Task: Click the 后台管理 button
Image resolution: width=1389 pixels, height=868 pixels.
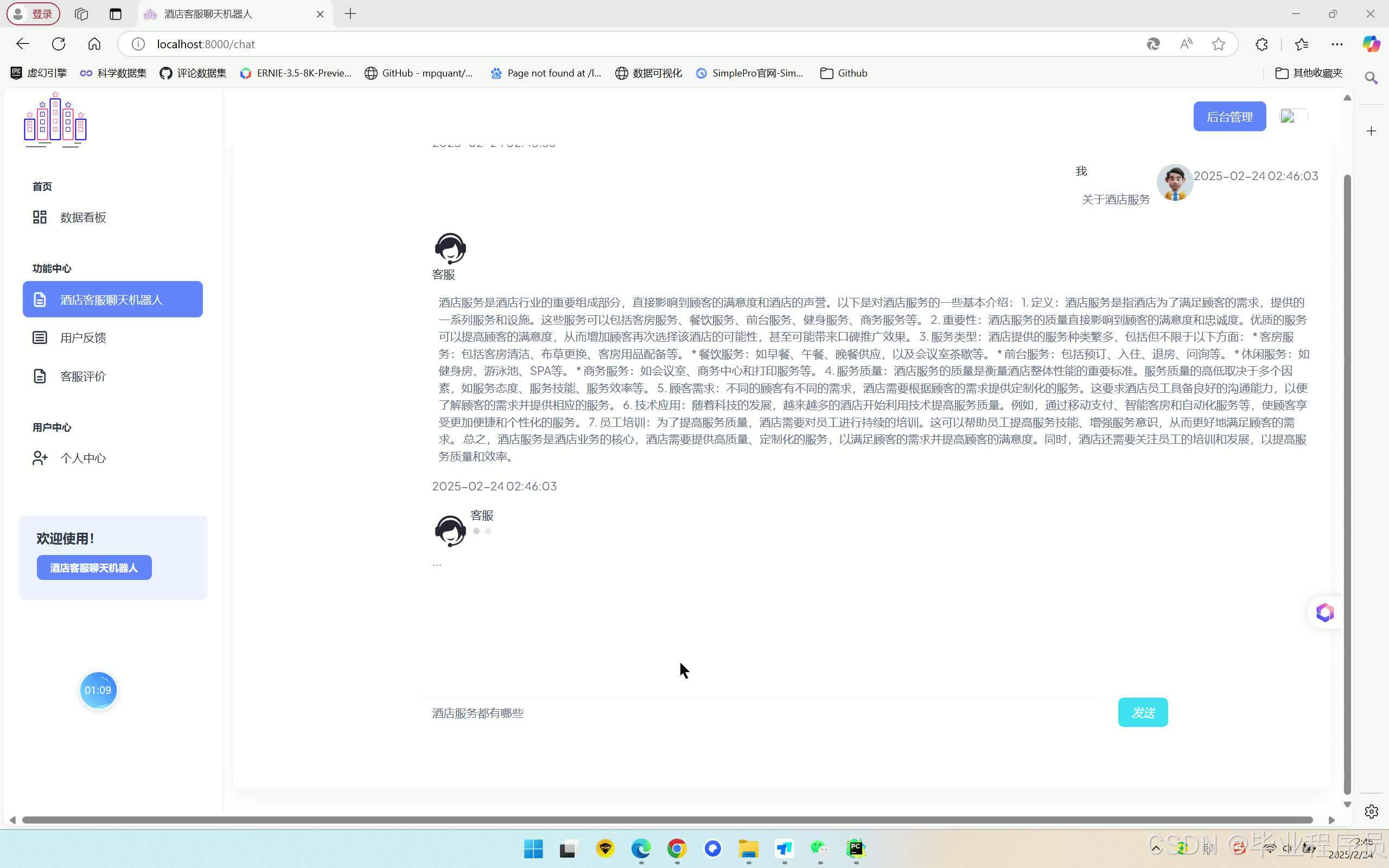Action: (x=1229, y=116)
